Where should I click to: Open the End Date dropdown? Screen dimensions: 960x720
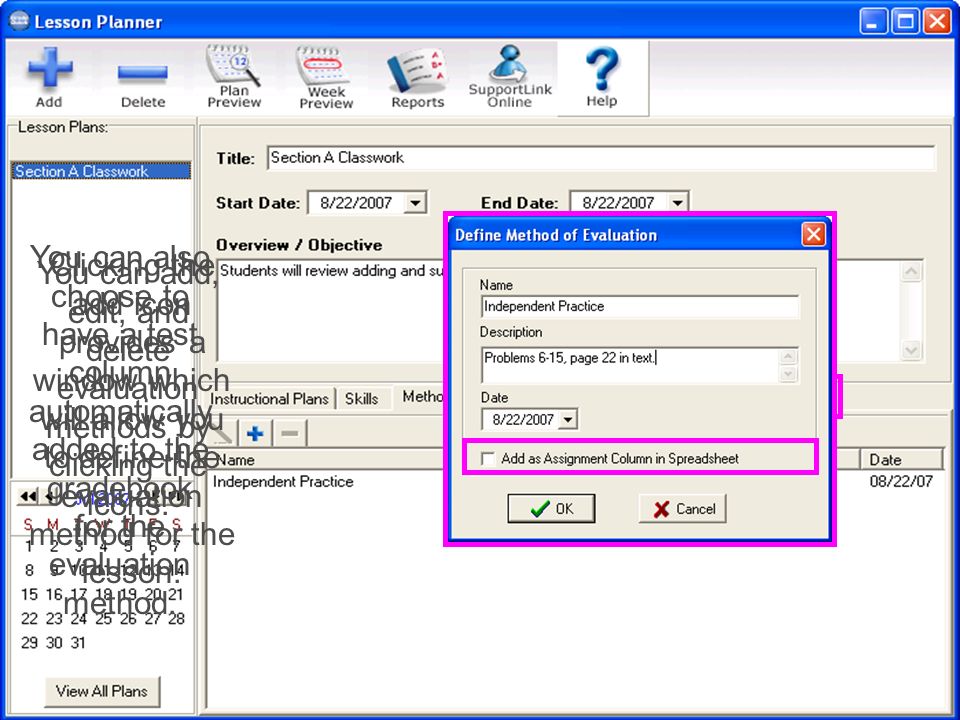(677, 203)
